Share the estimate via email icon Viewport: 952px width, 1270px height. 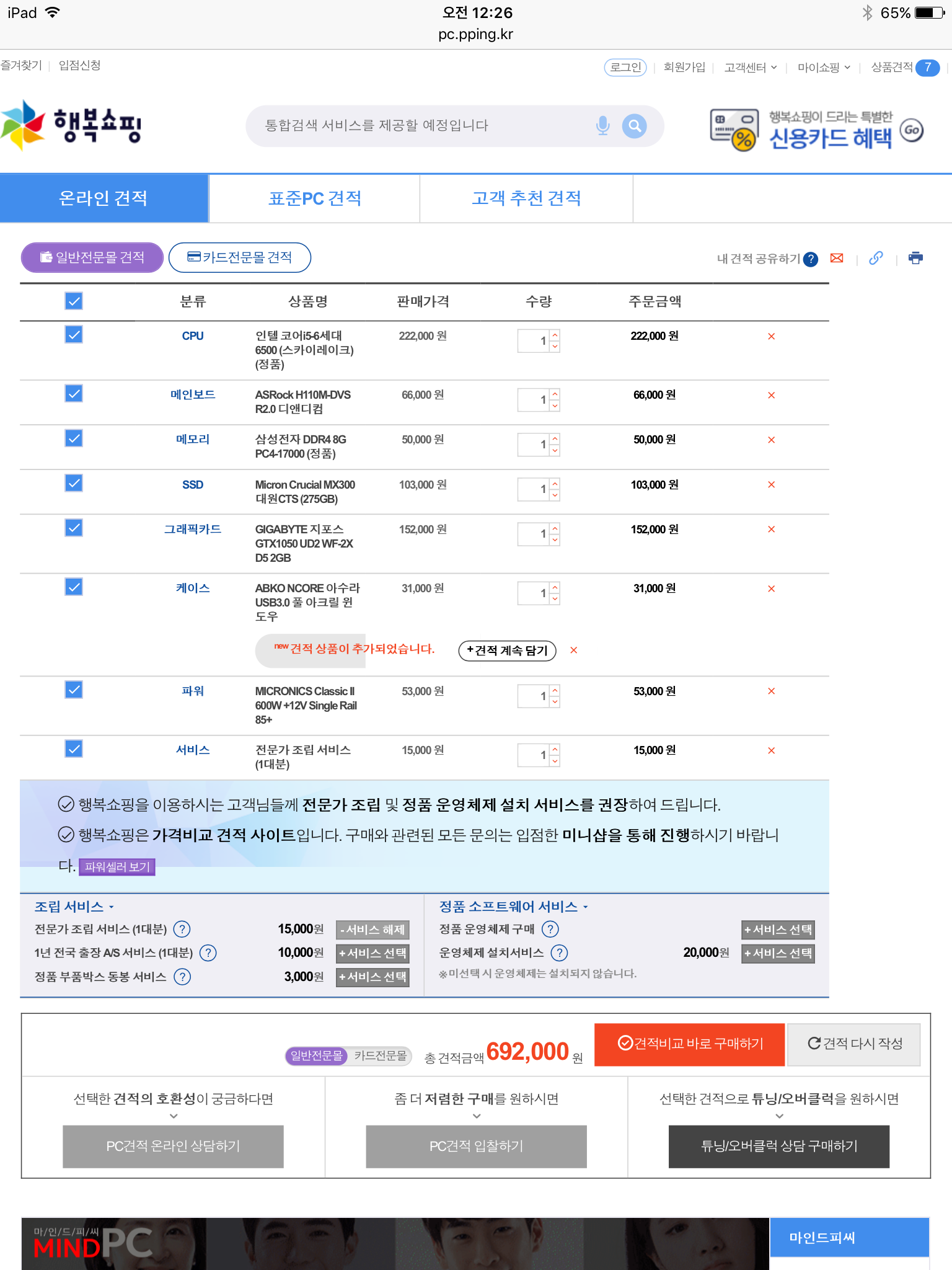click(837, 258)
